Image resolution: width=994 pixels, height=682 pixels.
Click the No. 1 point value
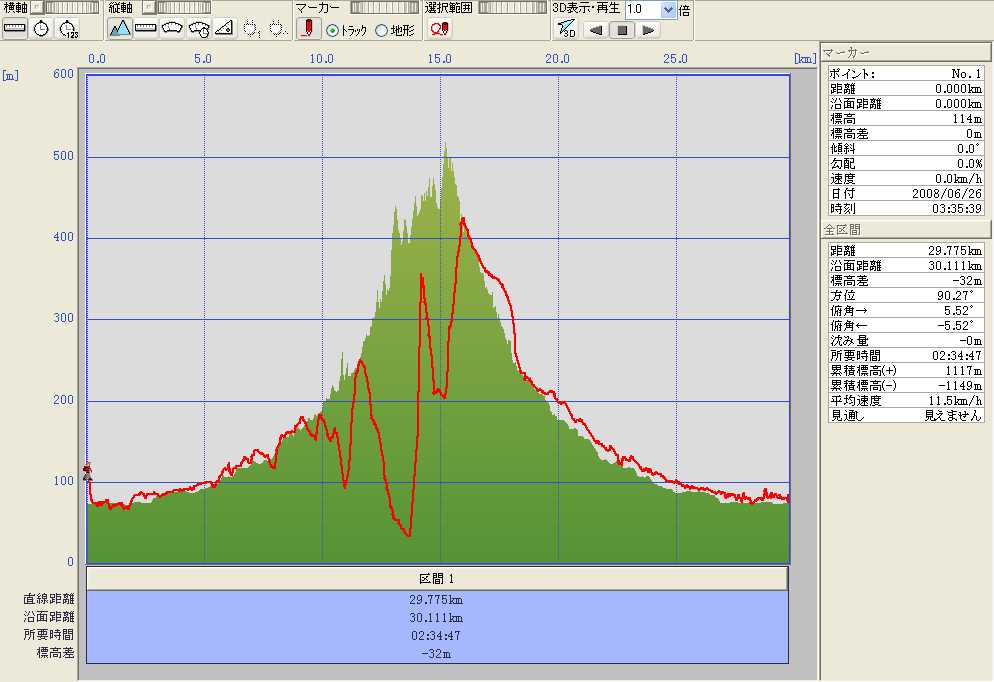(966, 74)
